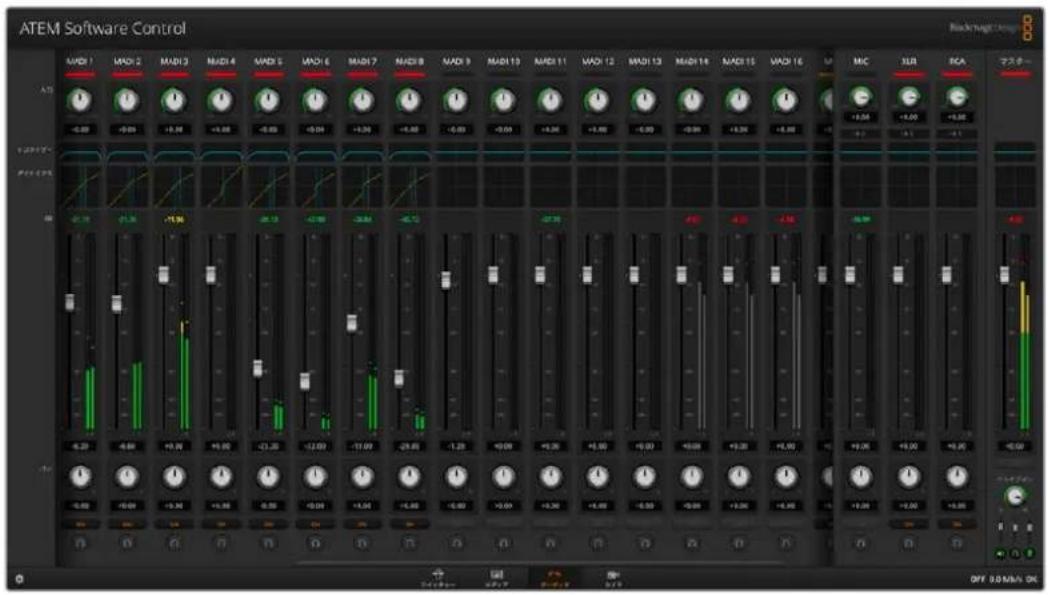Toggle the MADI 6 ON button

(x=315, y=525)
